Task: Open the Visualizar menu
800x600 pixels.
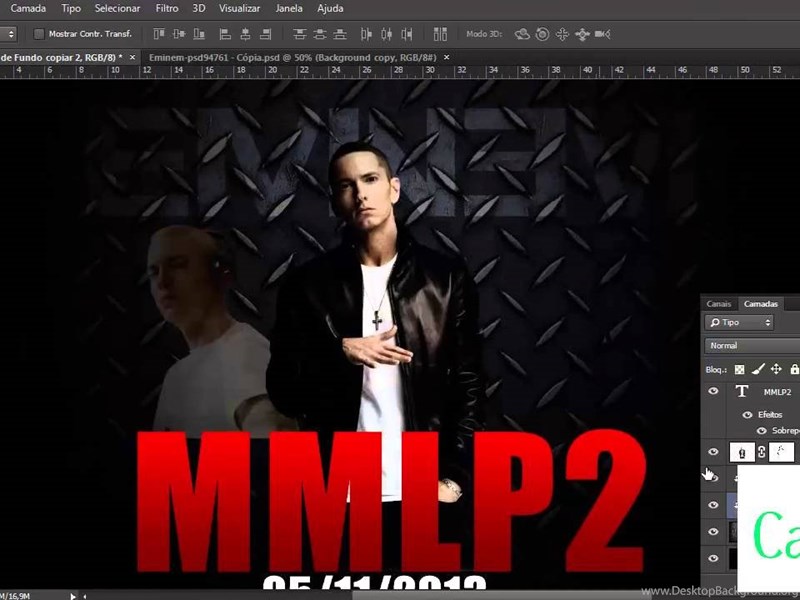Action: click(x=239, y=9)
